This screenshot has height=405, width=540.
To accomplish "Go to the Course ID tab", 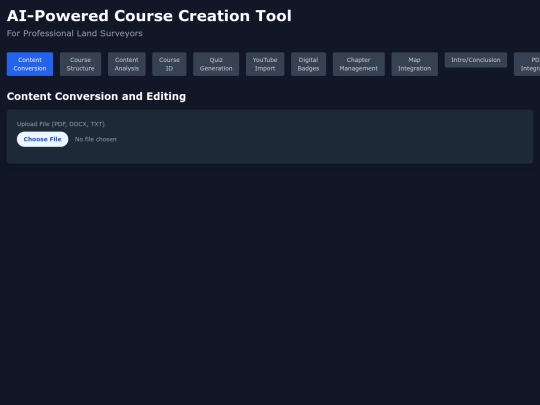I will tap(169, 64).
